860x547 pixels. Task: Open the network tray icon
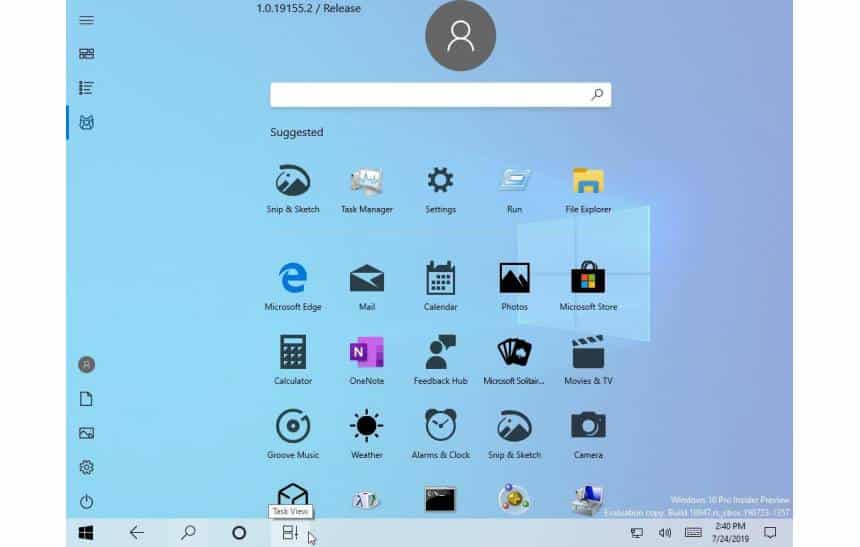coord(636,533)
